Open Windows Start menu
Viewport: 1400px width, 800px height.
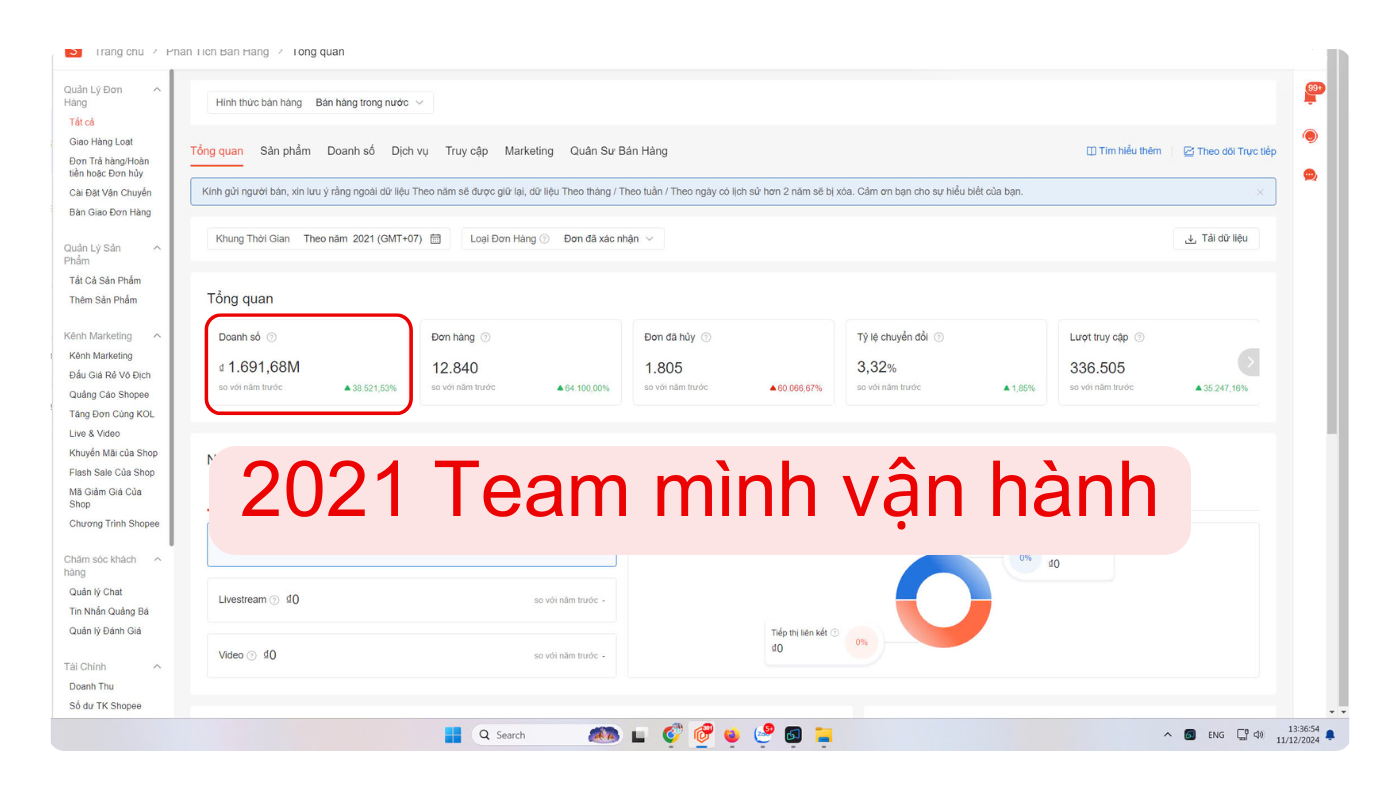coord(453,735)
